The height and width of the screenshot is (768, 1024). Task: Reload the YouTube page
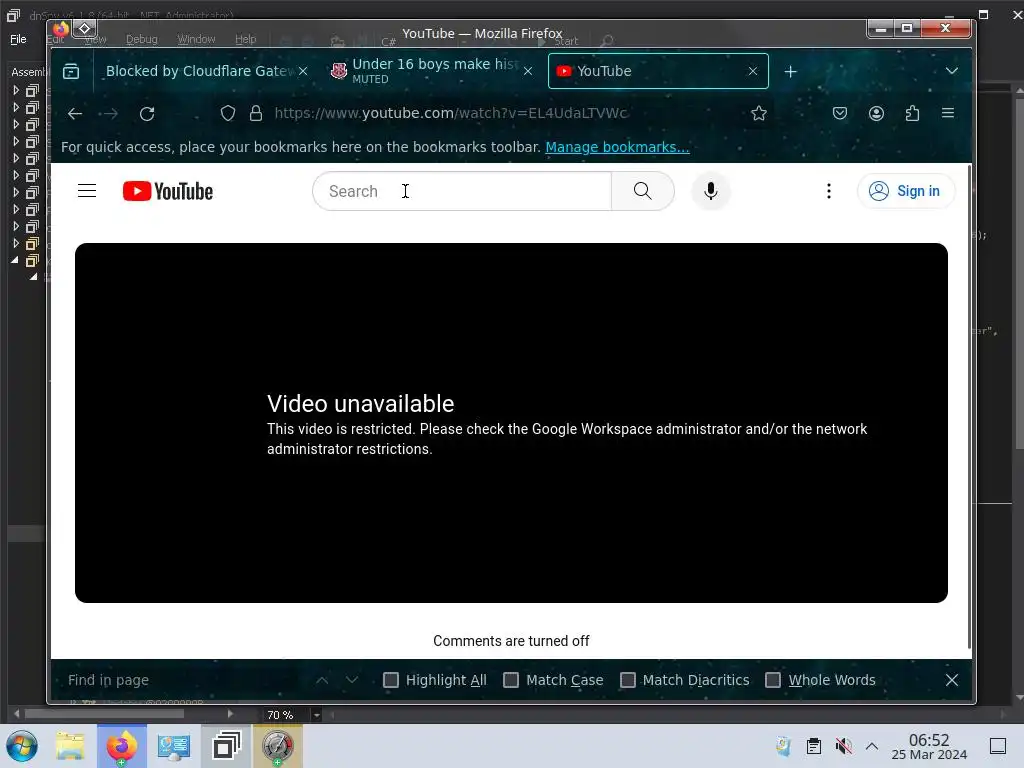coord(147,114)
